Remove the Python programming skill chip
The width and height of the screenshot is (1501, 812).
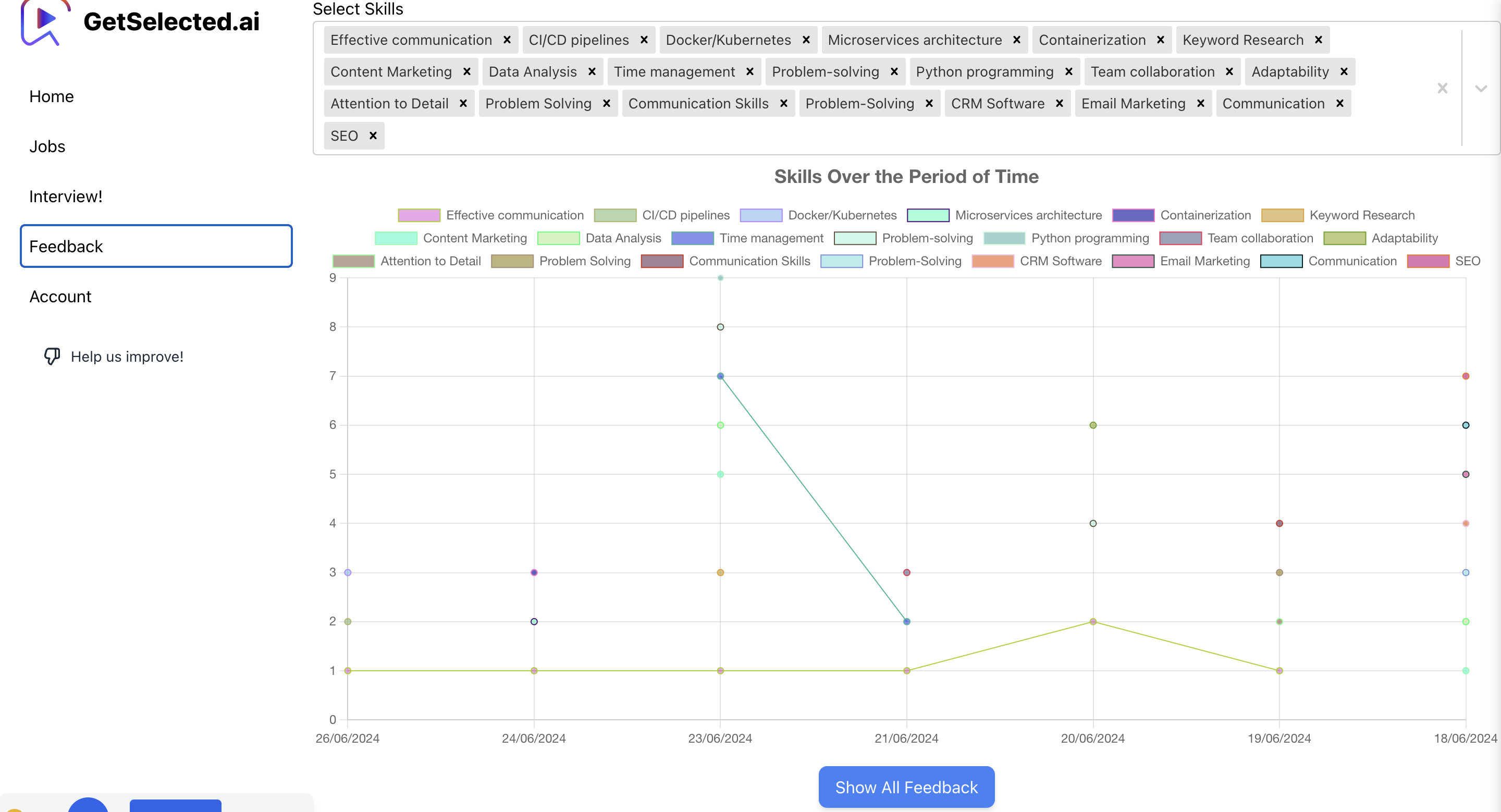pos(1069,71)
